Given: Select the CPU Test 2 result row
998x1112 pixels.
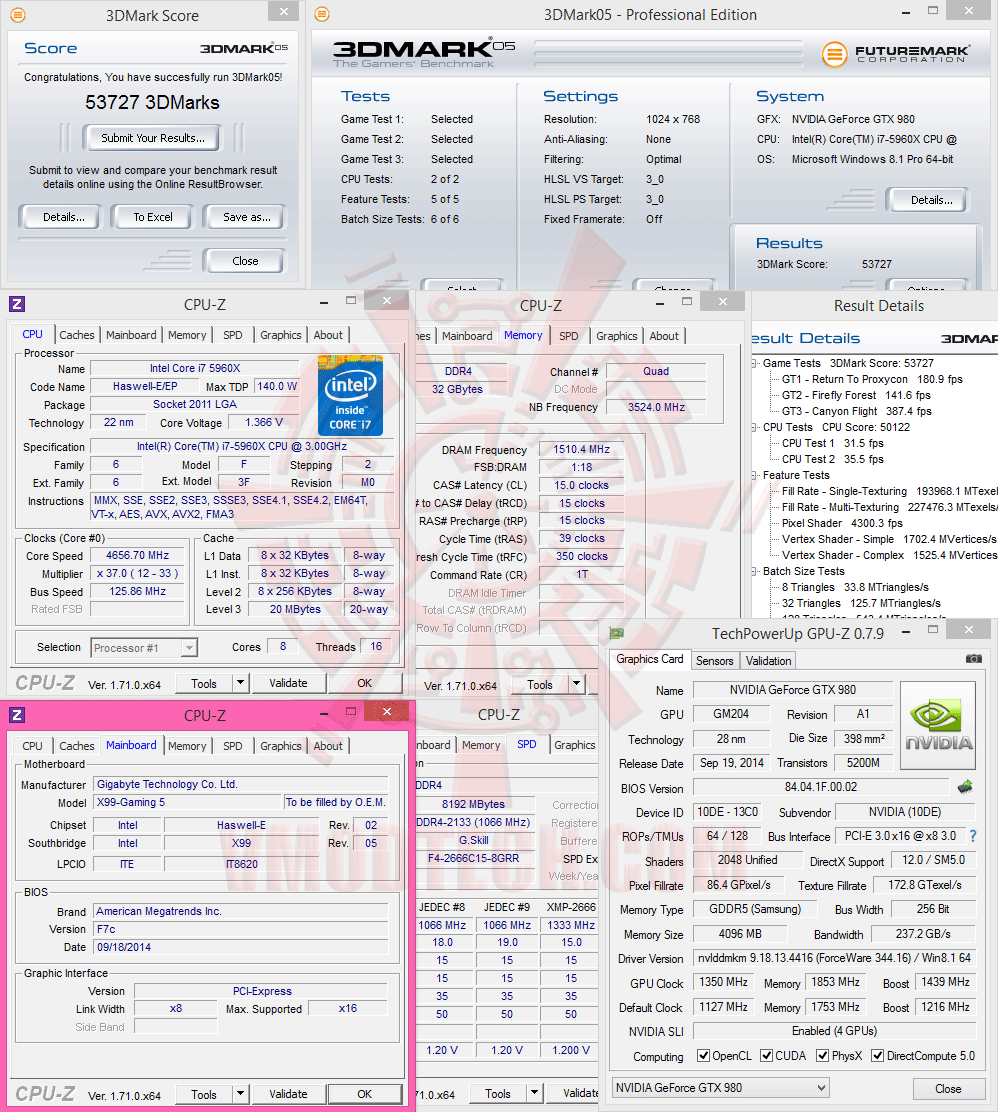Looking at the screenshot, I should (832, 460).
